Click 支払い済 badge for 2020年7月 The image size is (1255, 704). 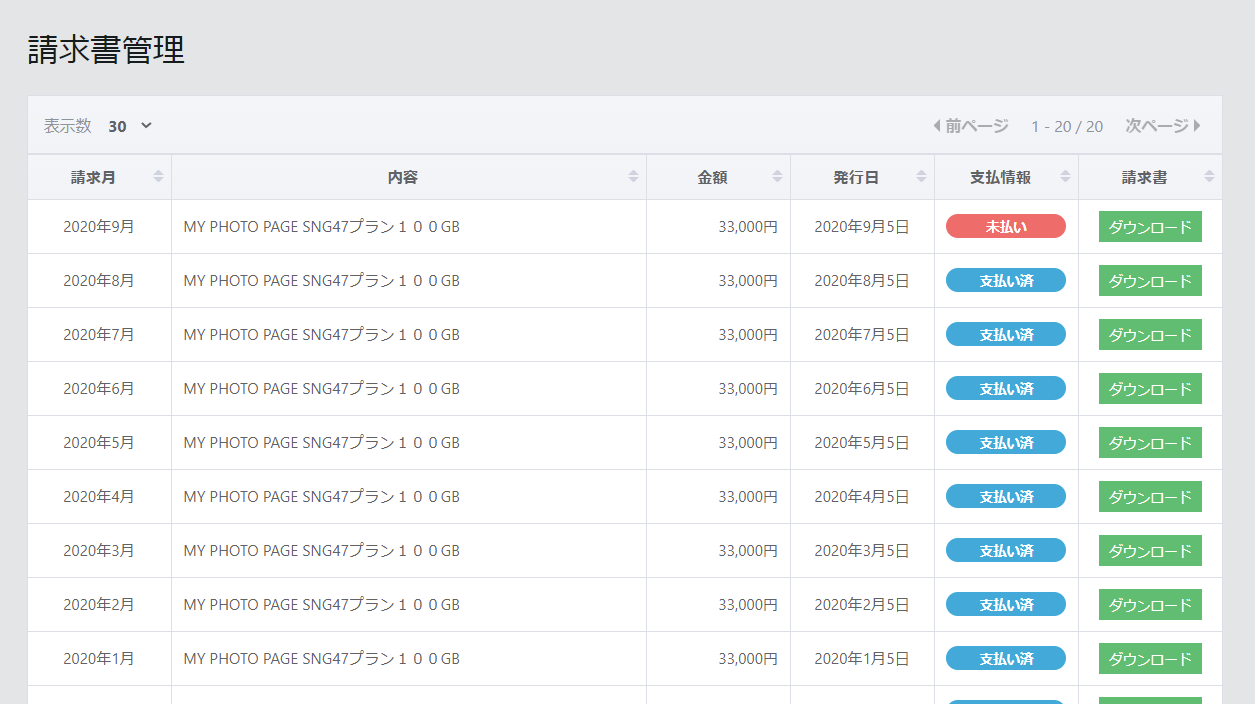coord(1005,335)
